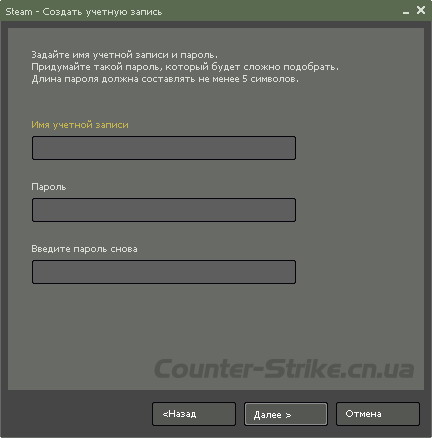This screenshot has height=438, width=432.
Task: Click the Длина пароля должна составлять line
Action: (x=165, y=79)
